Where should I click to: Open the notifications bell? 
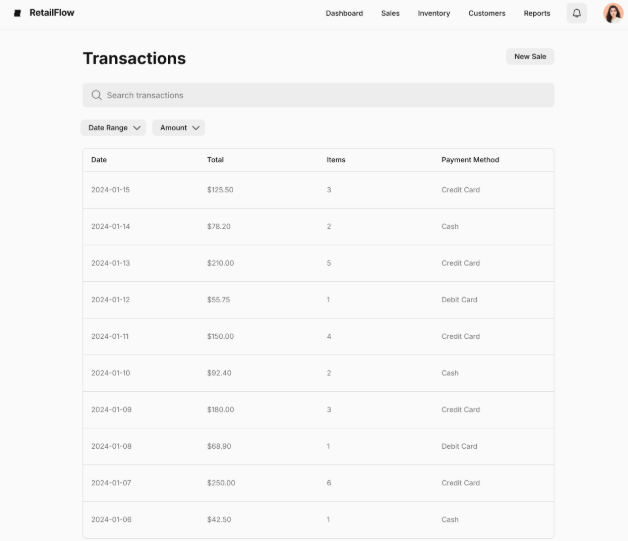pyautogui.click(x=577, y=13)
